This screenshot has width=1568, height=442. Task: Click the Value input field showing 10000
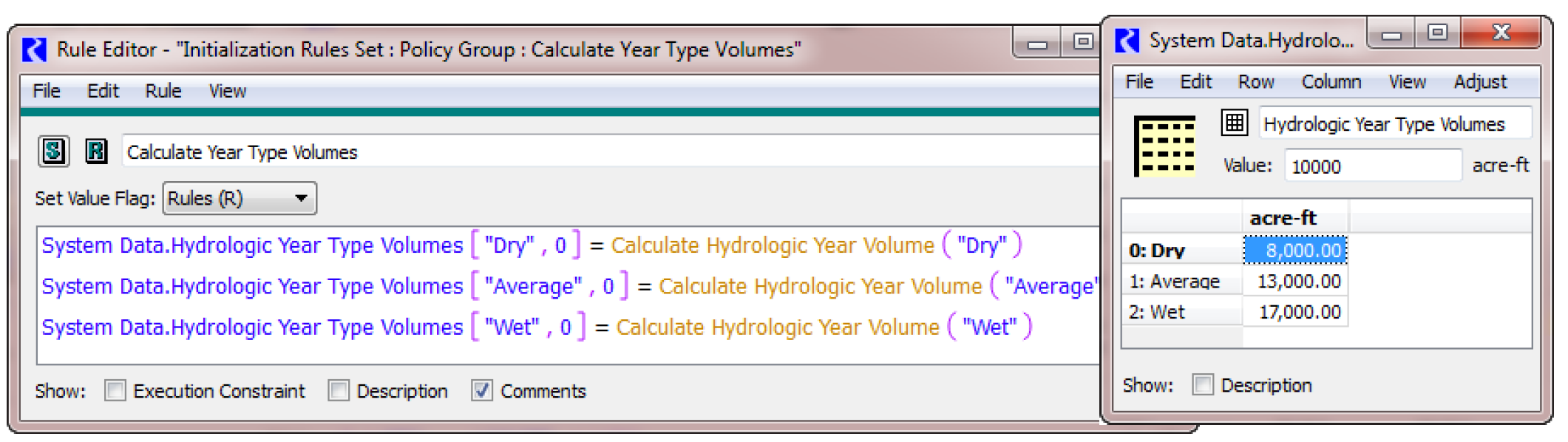(1372, 166)
